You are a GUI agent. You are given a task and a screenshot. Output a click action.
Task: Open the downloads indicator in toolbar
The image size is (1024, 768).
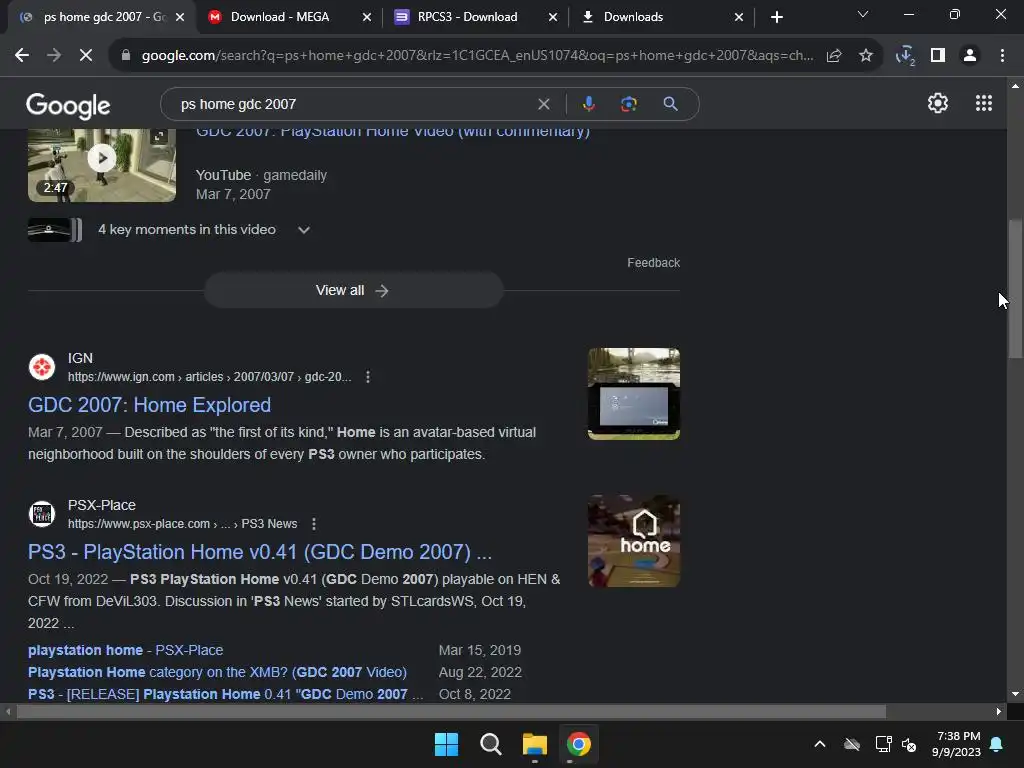click(x=905, y=56)
